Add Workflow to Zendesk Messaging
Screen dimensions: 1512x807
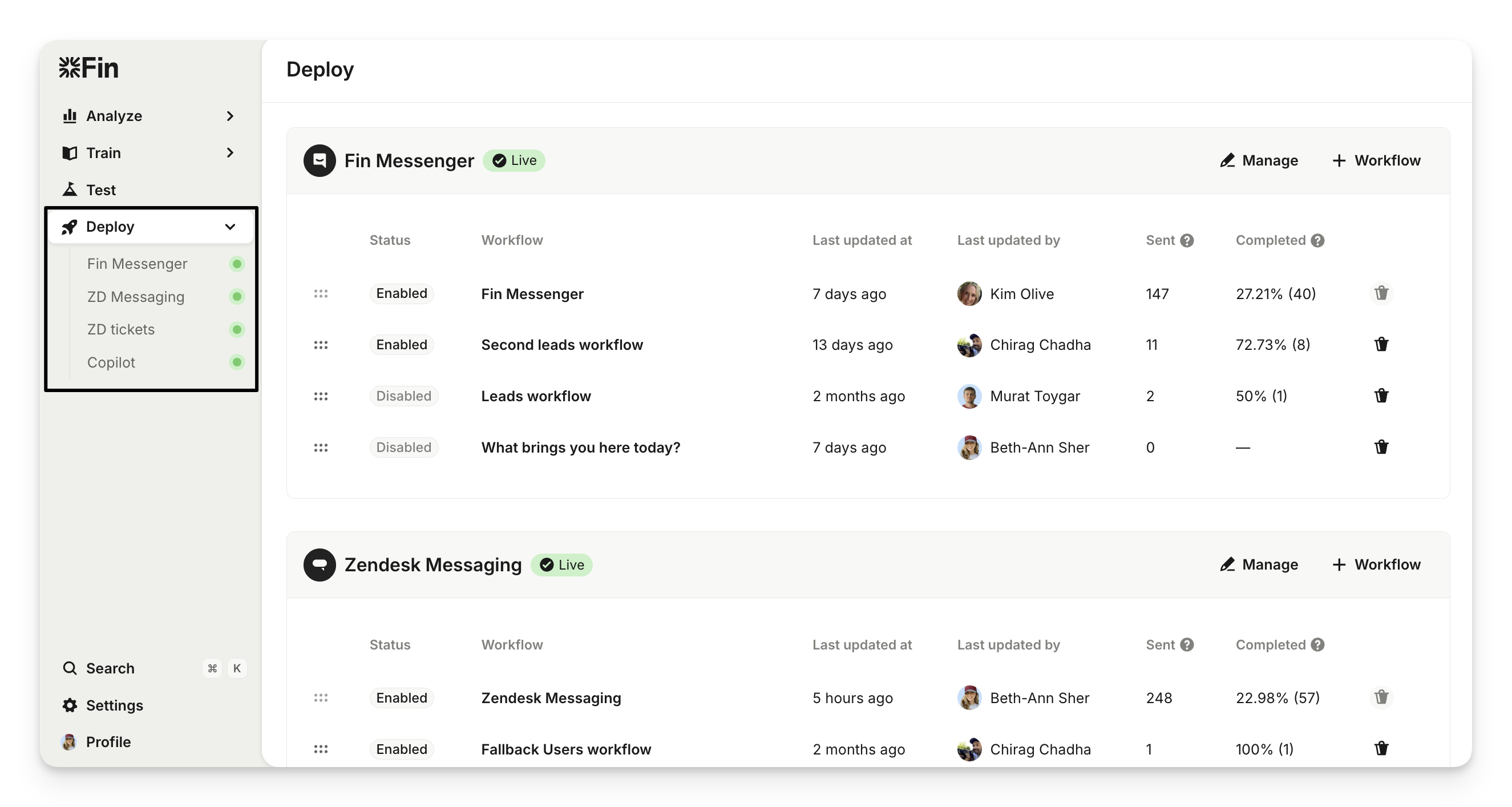(1376, 564)
